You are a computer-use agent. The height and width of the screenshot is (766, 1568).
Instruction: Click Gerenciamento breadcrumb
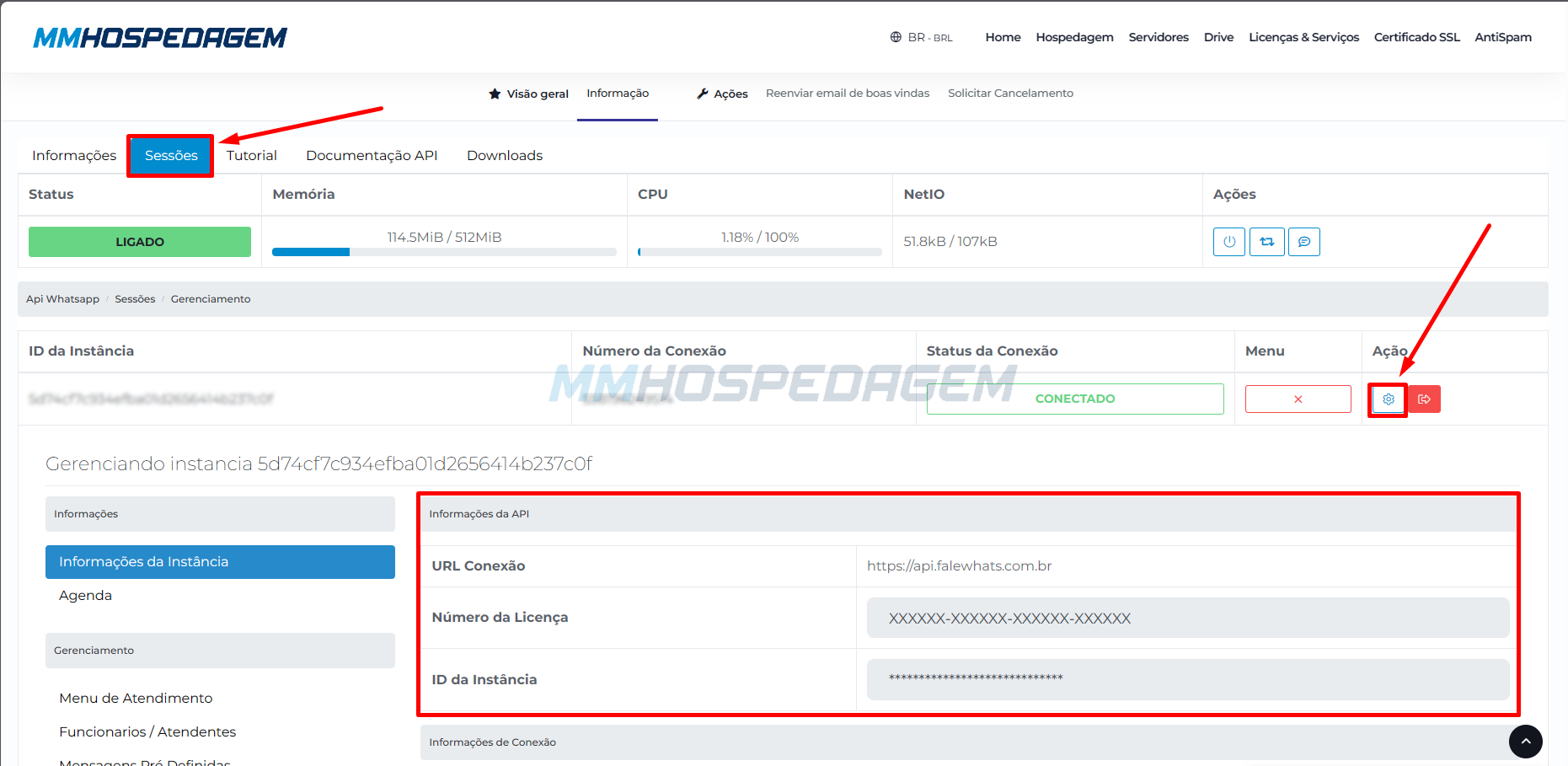tap(211, 299)
